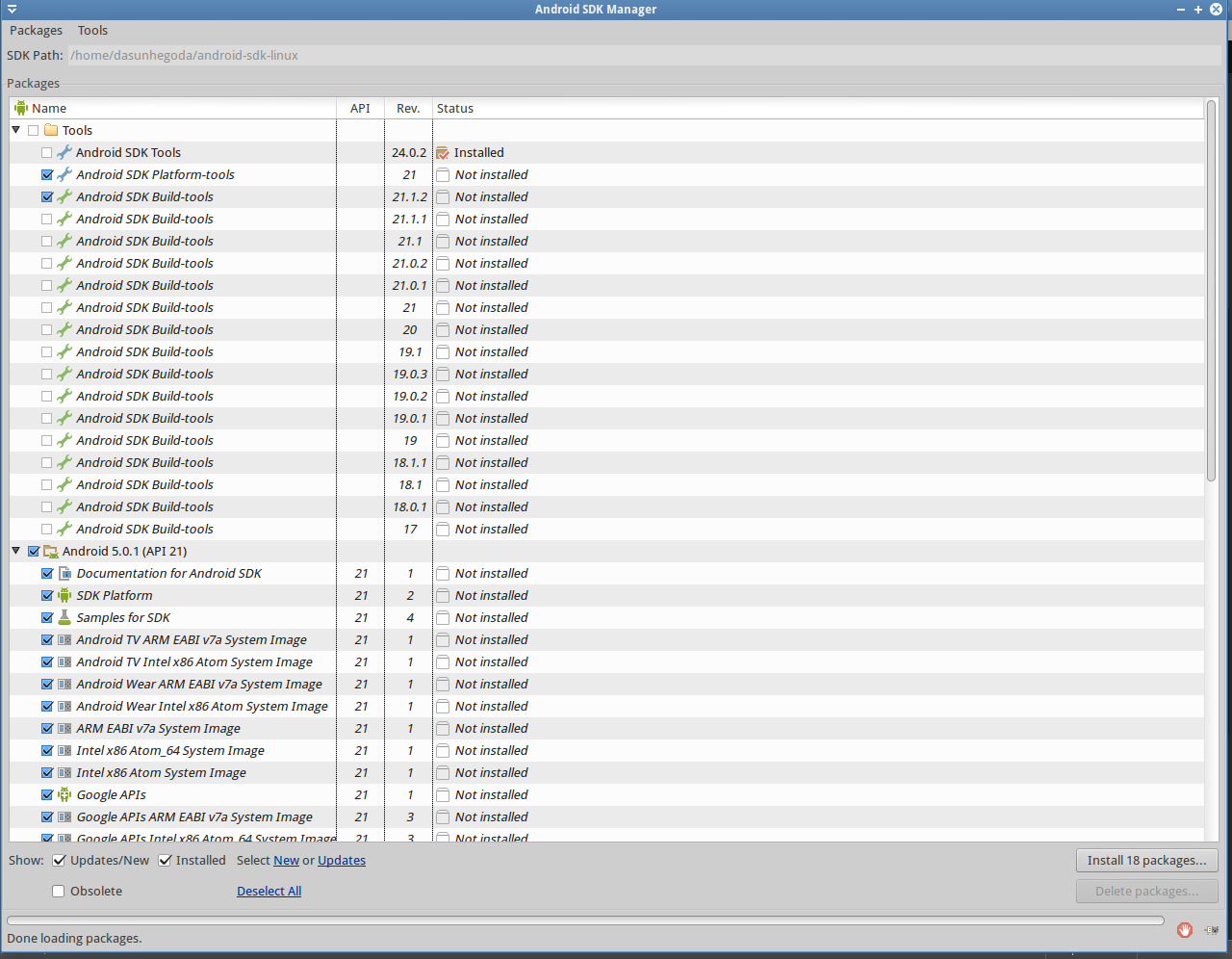
Task: Click the Google APIs ARM EABI v7a System Image icon
Action: point(64,816)
